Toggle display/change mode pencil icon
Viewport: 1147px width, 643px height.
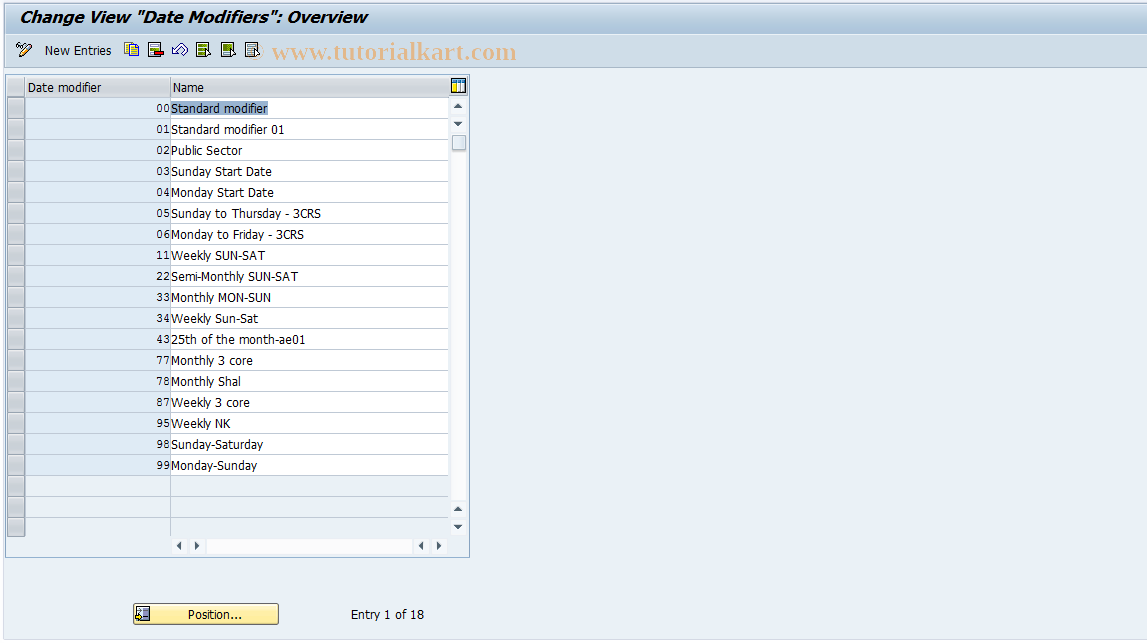pos(23,50)
